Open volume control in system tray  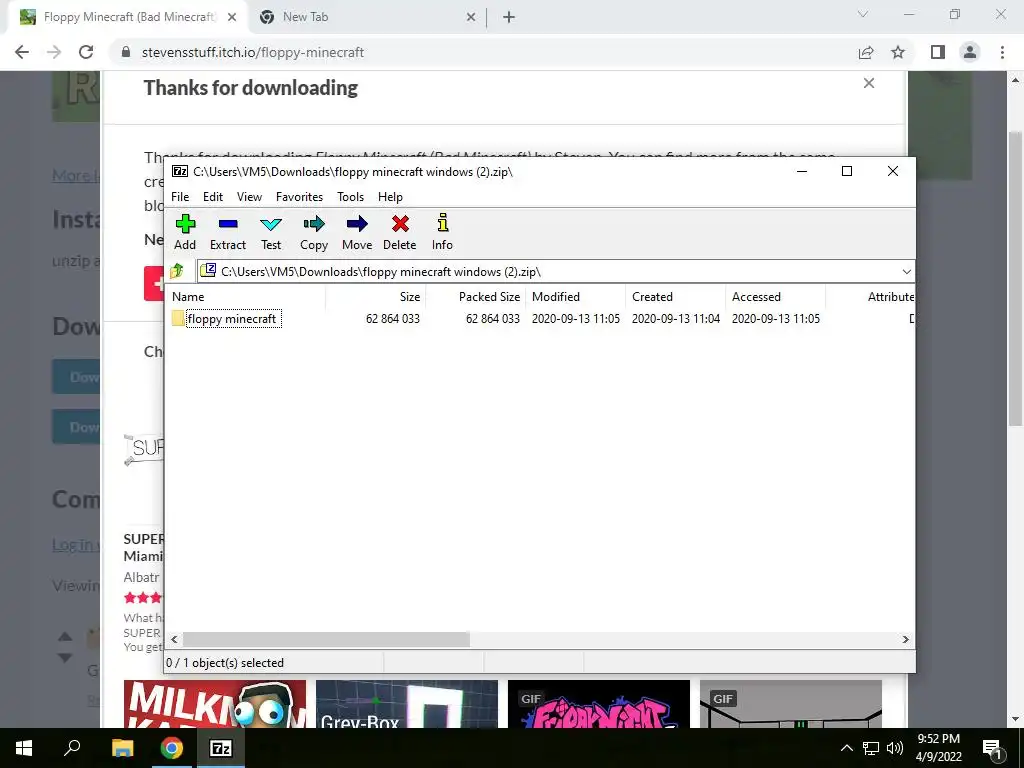click(x=895, y=748)
